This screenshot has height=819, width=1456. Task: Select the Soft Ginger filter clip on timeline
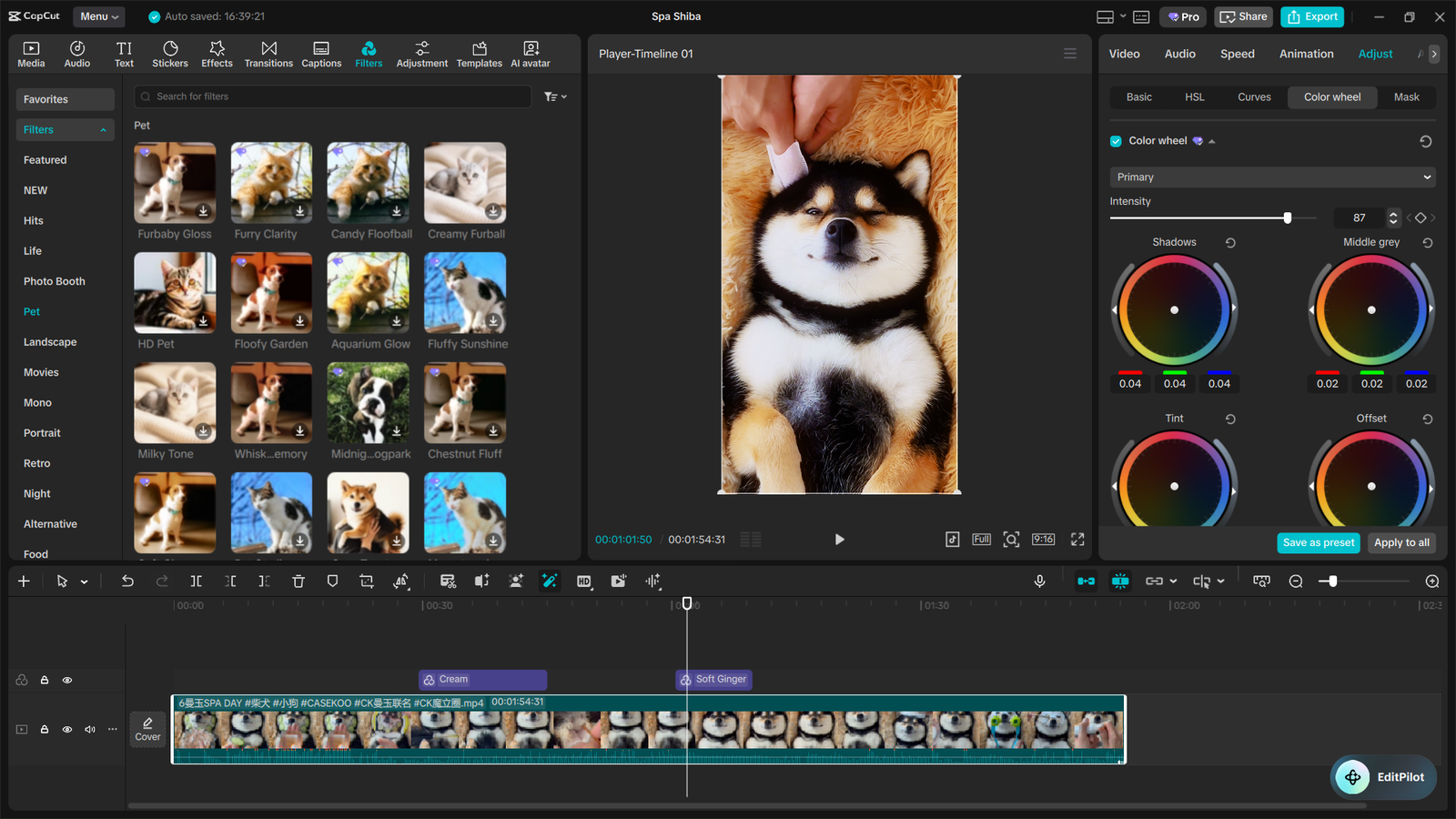pos(713,679)
